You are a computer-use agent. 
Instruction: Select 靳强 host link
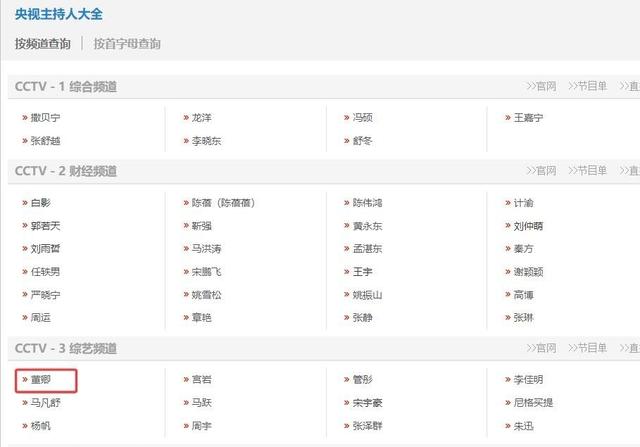(x=202, y=226)
